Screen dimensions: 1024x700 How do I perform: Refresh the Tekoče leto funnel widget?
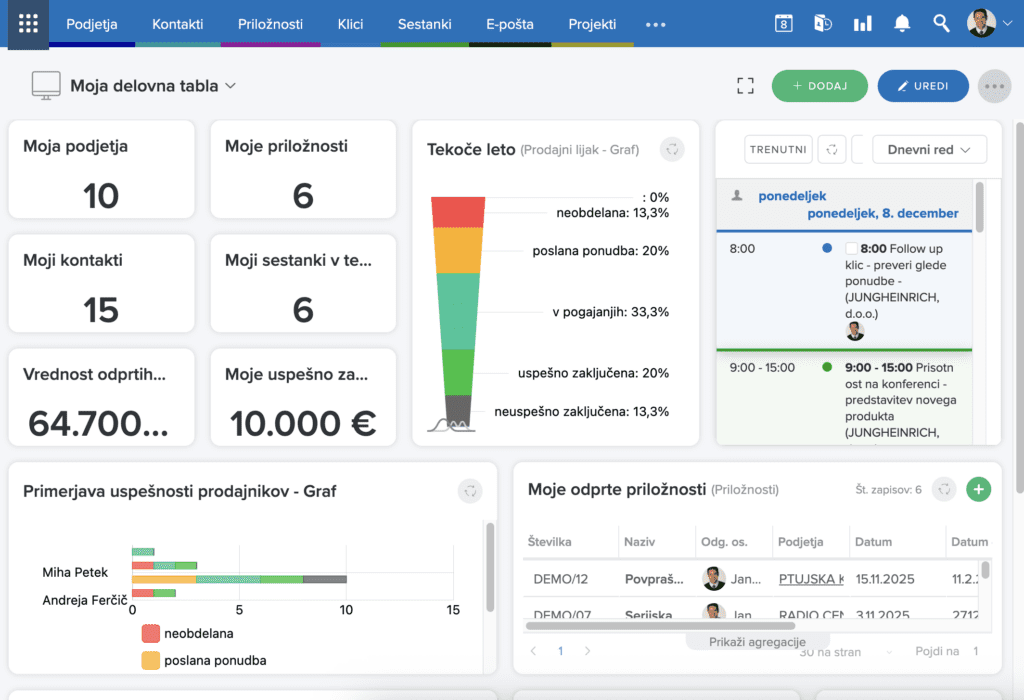[x=672, y=149]
